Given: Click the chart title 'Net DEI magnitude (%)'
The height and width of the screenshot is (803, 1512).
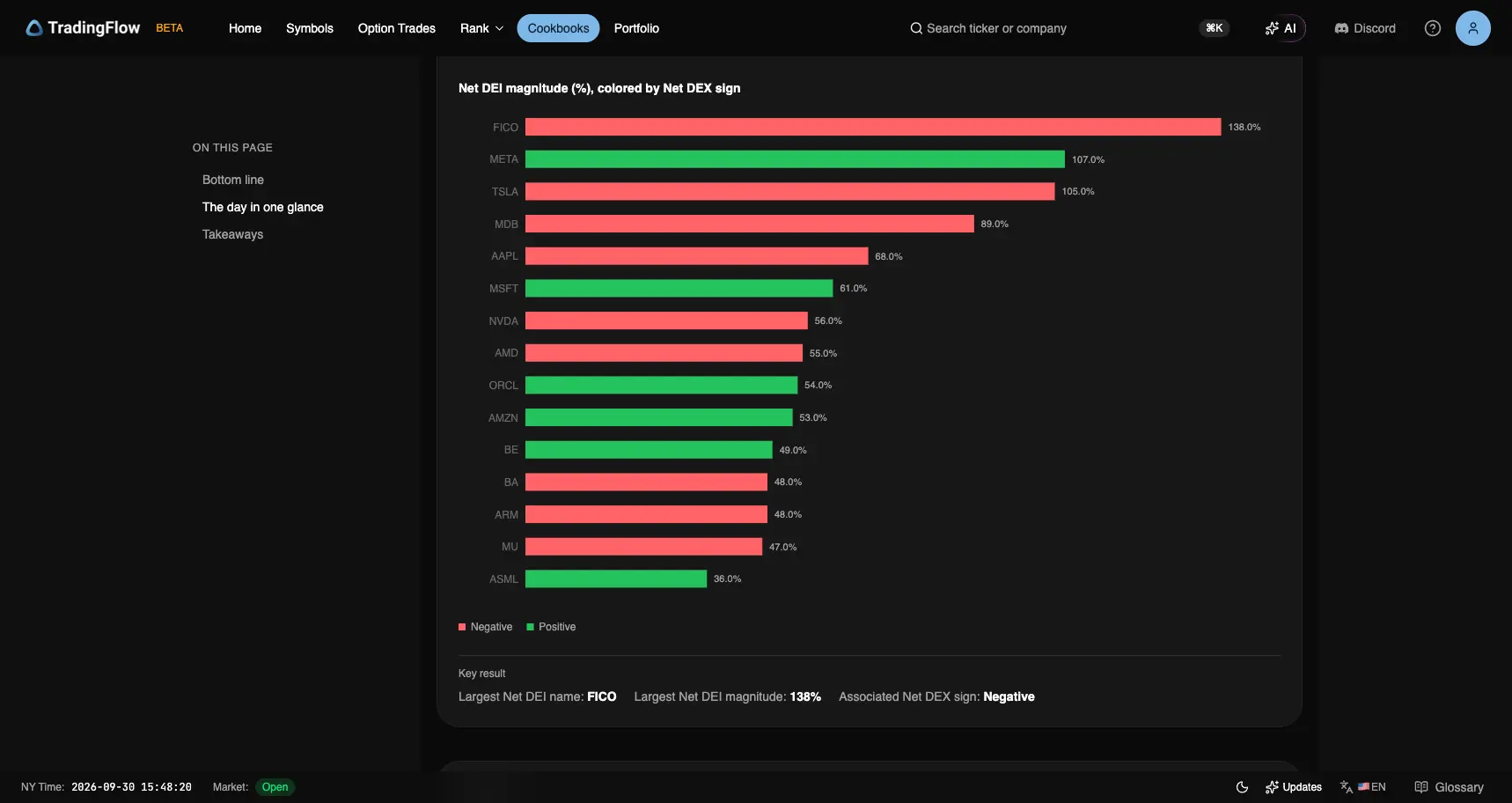Looking at the screenshot, I should point(599,88).
